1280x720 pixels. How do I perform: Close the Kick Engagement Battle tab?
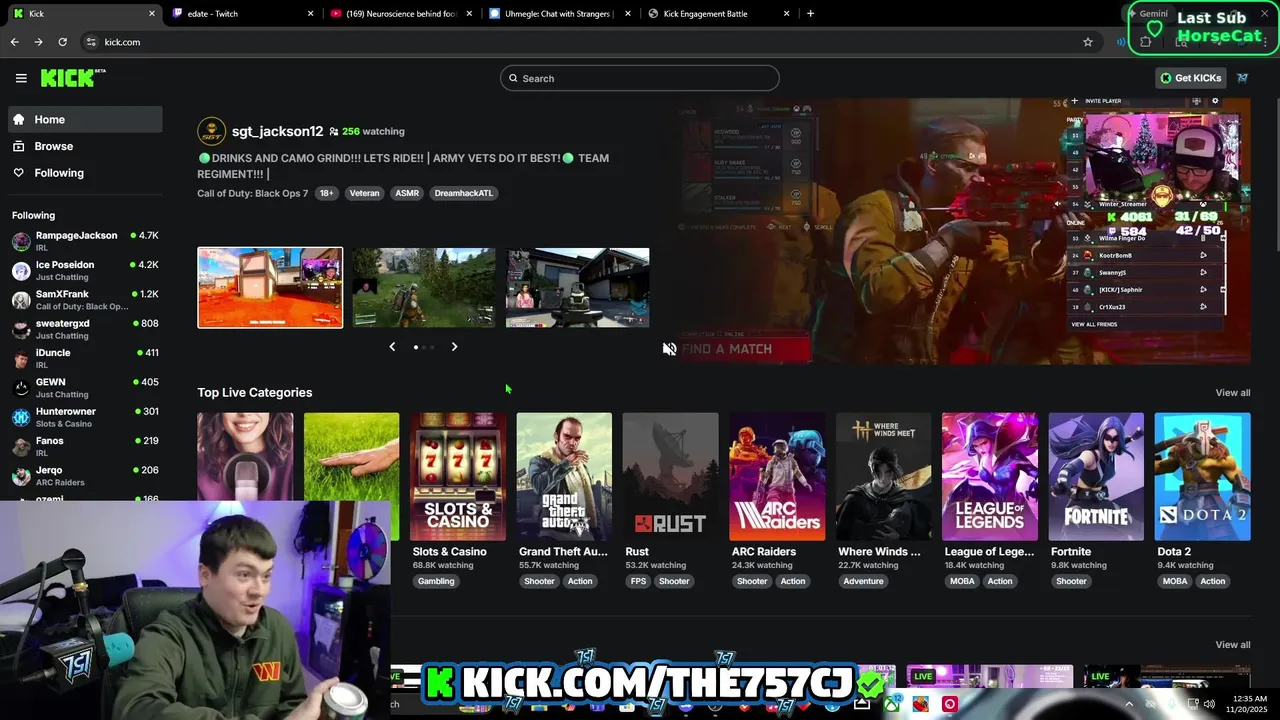pyautogui.click(x=787, y=14)
